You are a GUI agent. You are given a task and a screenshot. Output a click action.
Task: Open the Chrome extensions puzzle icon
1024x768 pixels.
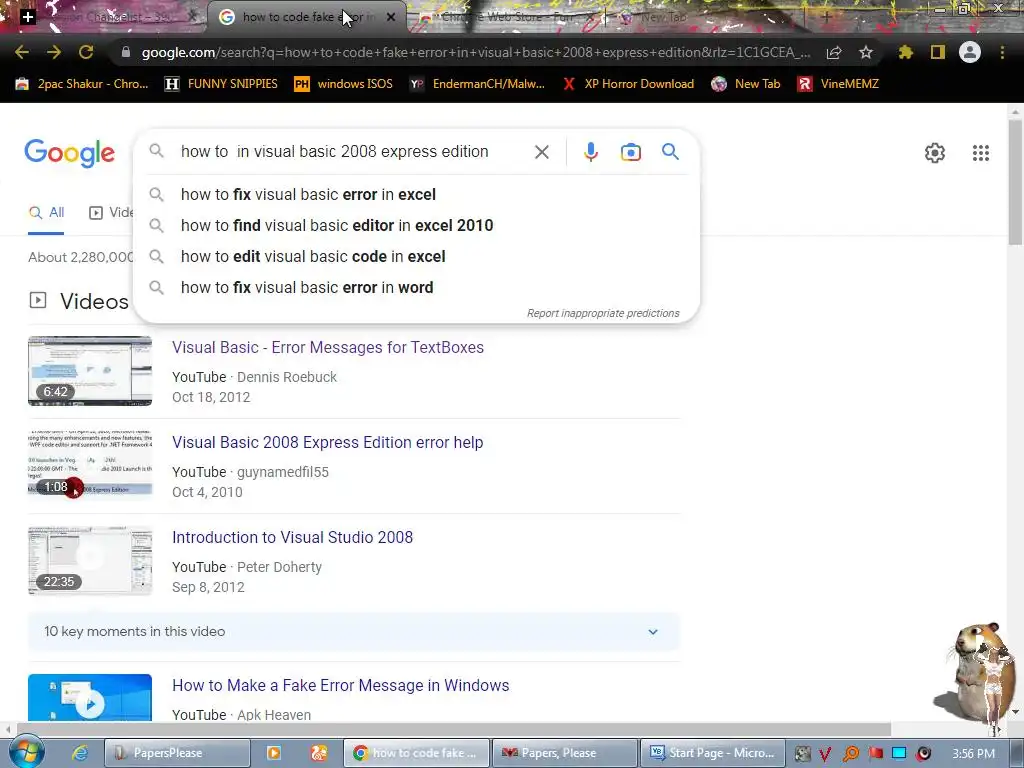point(906,52)
